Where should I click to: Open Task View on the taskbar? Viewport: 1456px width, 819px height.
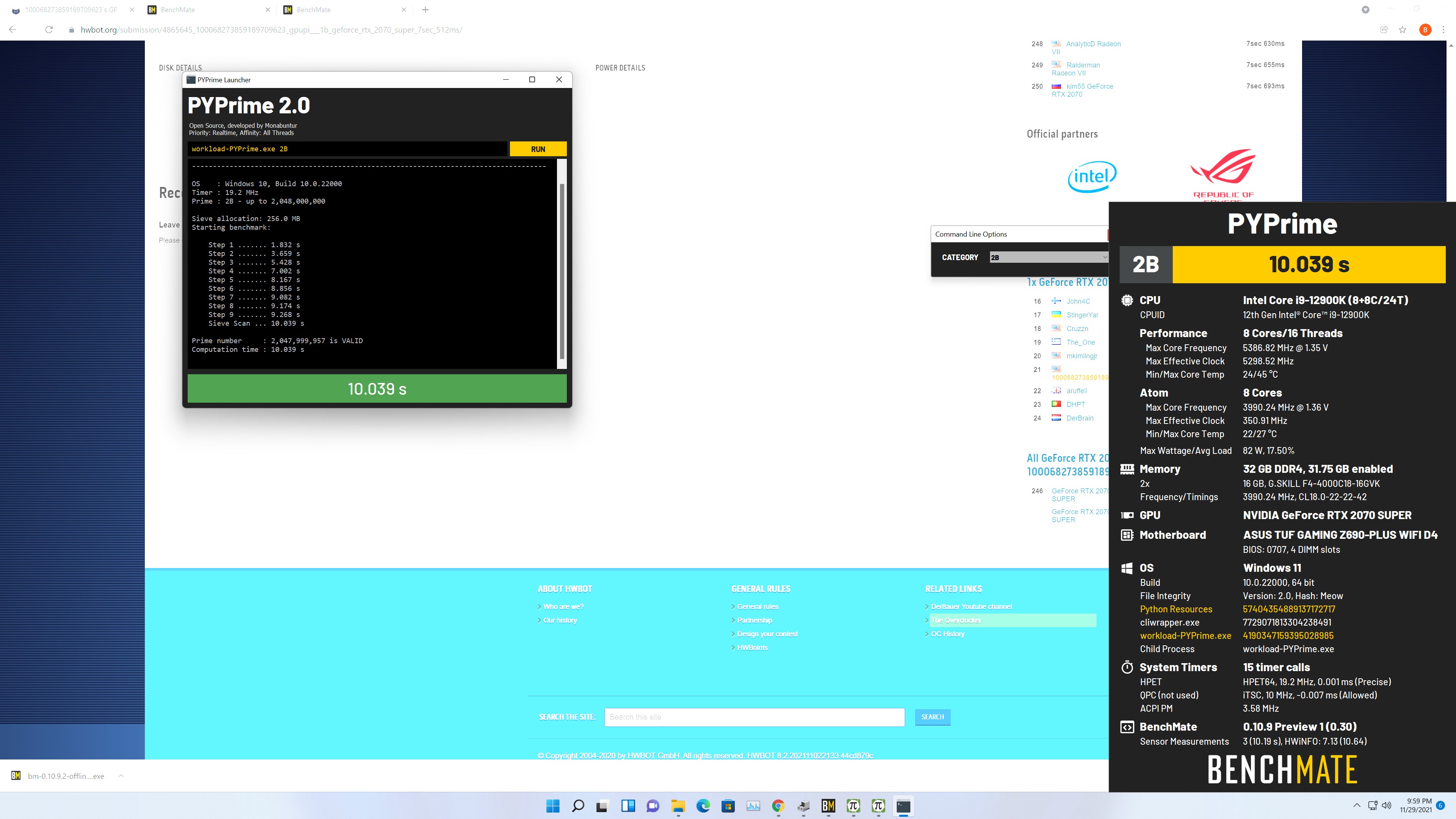click(x=602, y=806)
